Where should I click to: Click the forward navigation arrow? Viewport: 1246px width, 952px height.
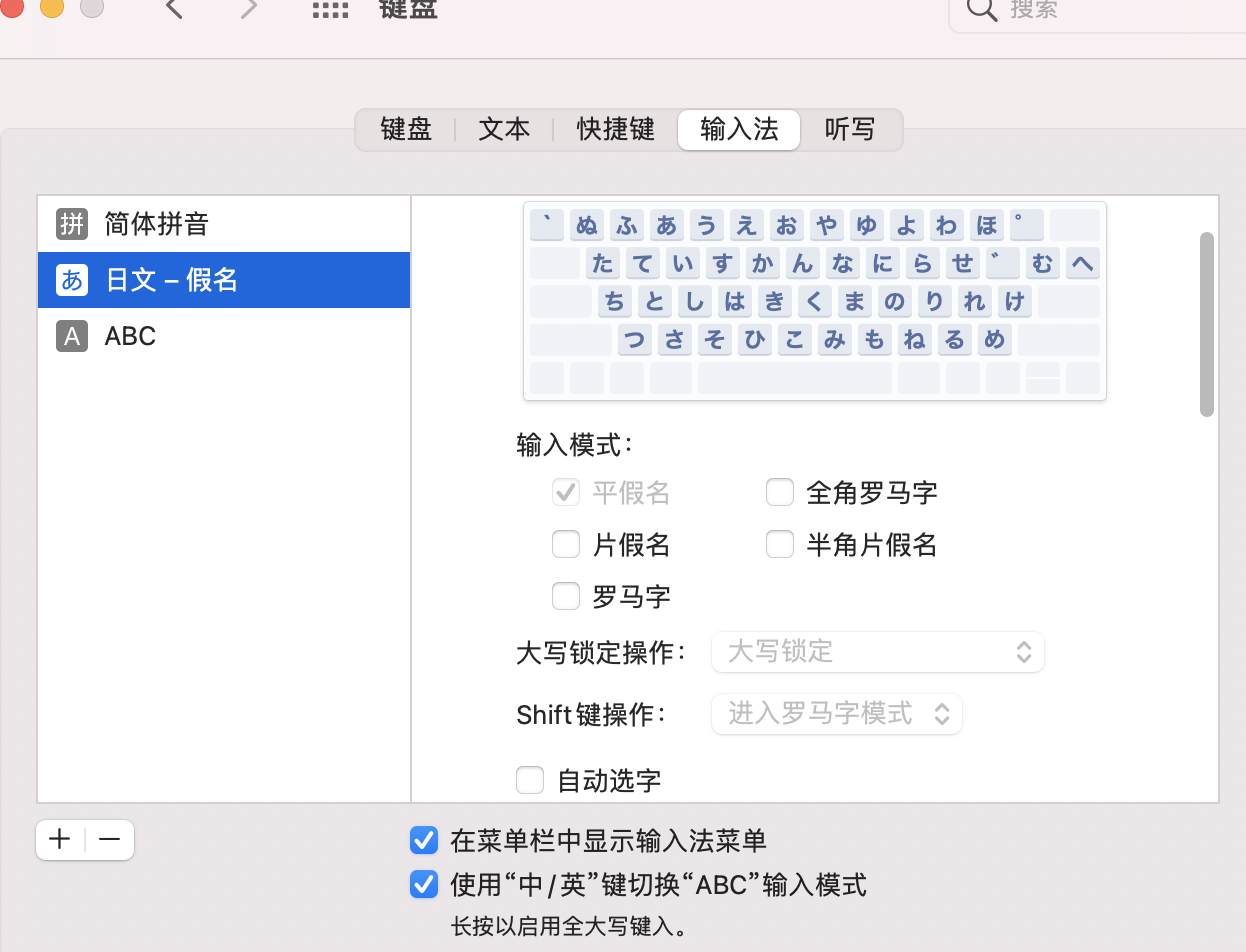pyautogui.click(x=249, y=10)
